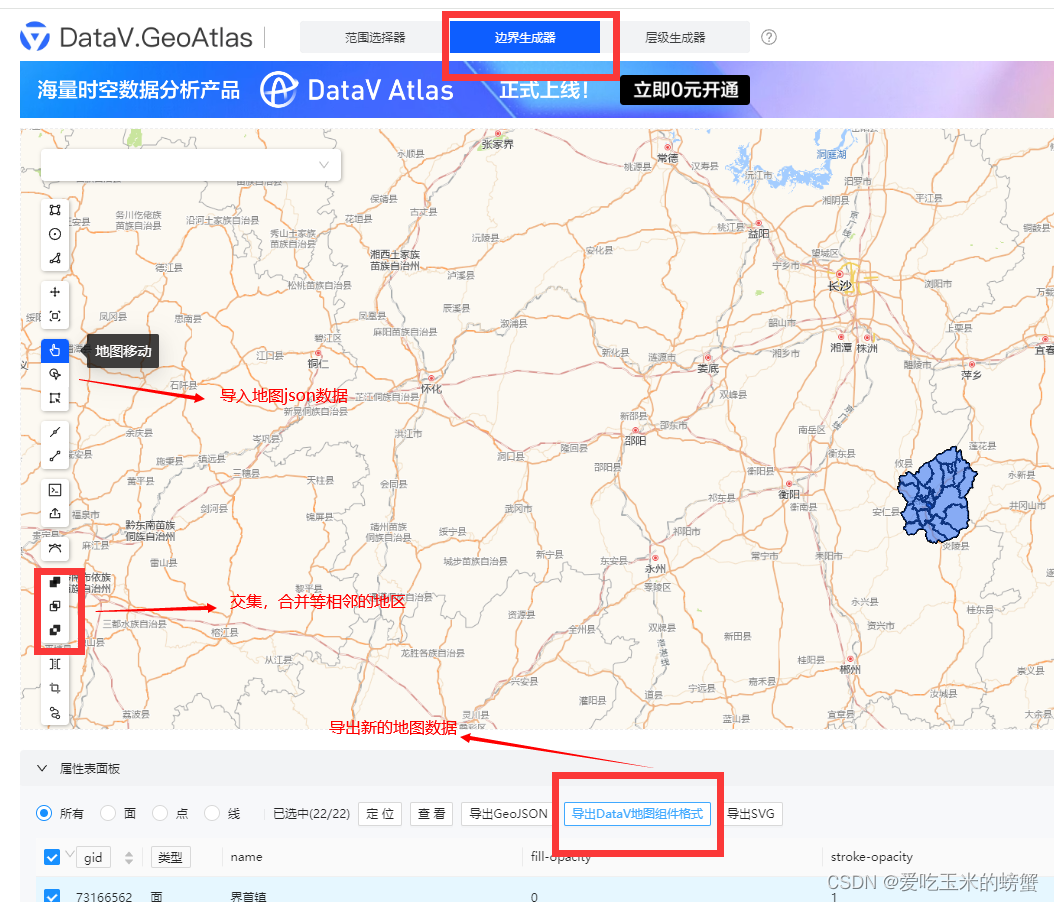1054x902 pixels.
Task: Click the intersect shapes icon
Action: click(x=55, y=606)
